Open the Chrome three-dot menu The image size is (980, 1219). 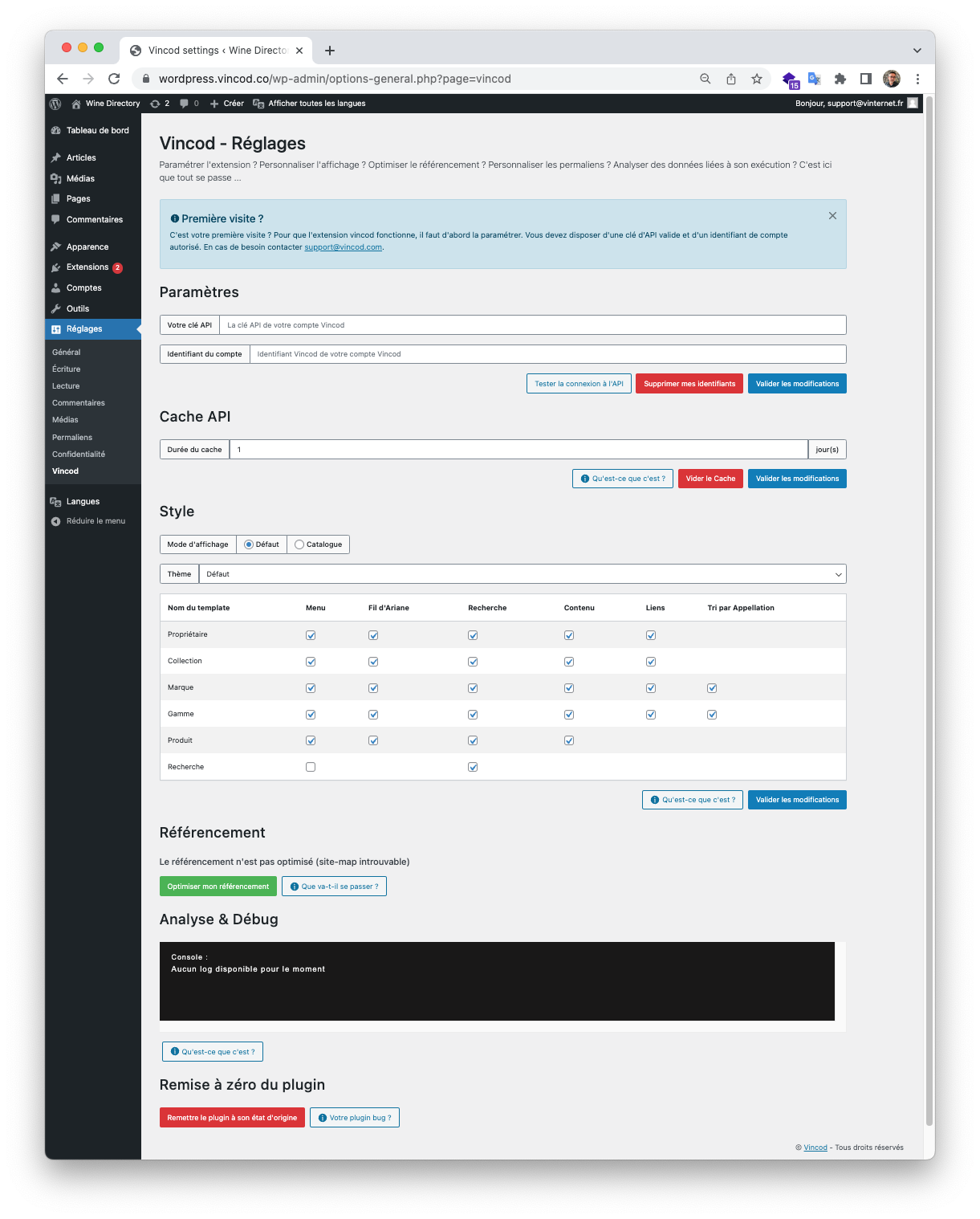click(x=917, y=79)
